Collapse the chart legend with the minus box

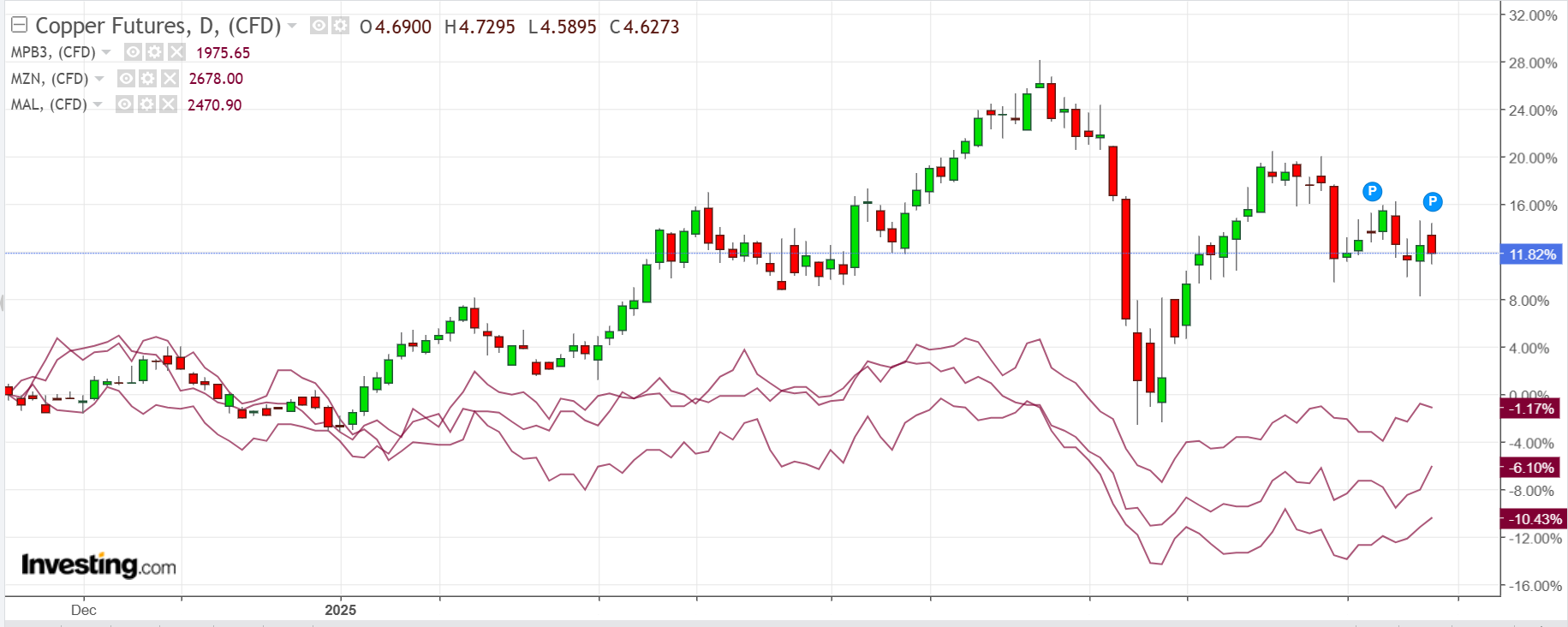click(18, 26)
